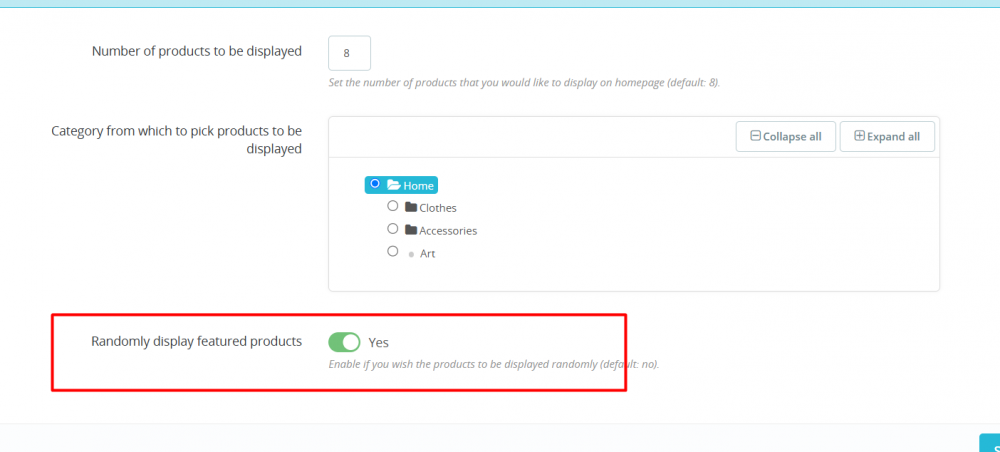Collapse all categories in the tree

785,137
